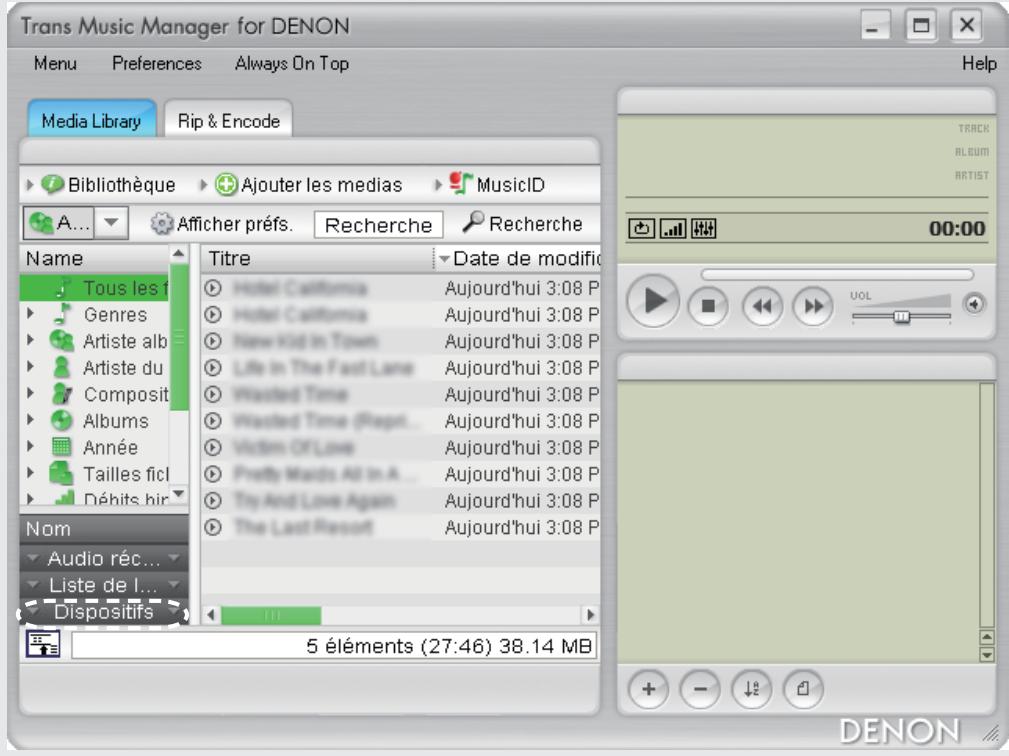Click the track list scroll right arrow
1009x756 pixels.
(590, 615)
